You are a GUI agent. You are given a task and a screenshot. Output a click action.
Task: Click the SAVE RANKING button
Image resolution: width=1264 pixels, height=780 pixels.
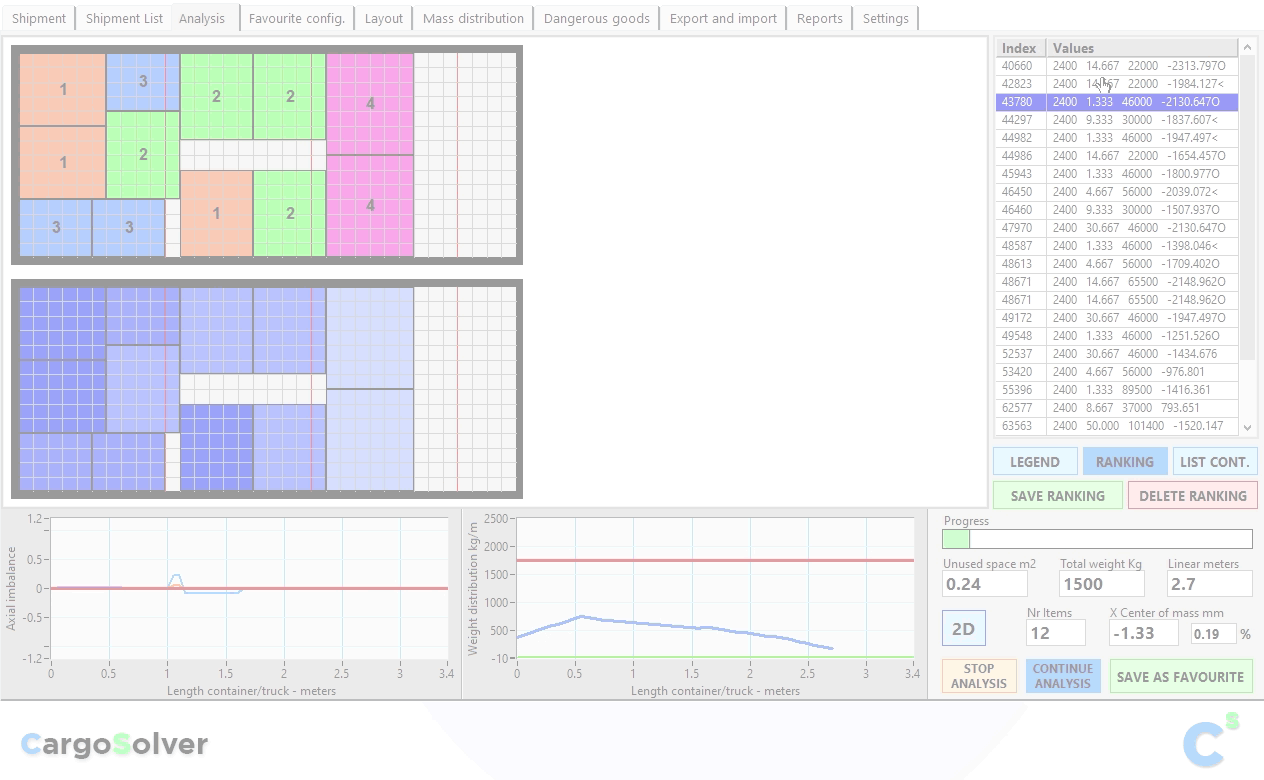(x=1057, y=496)
